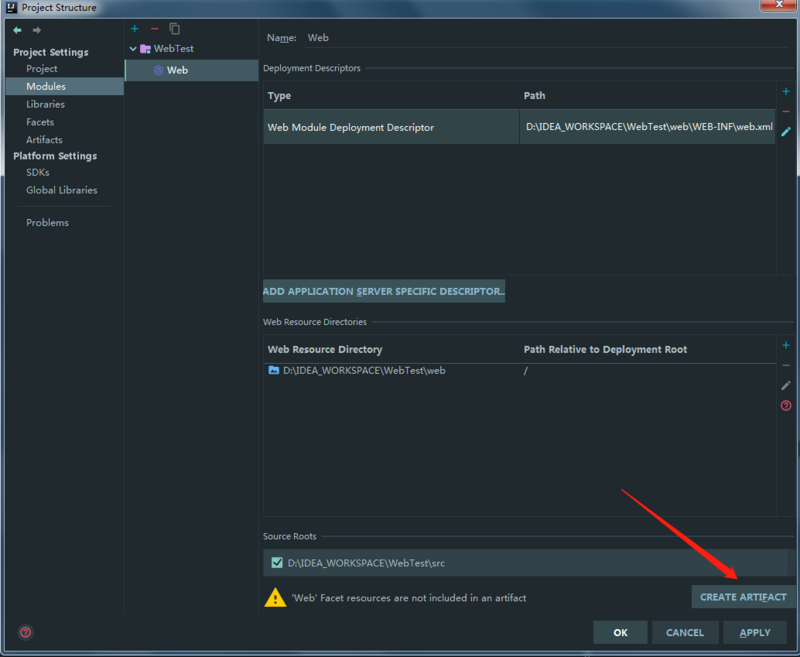Copy the selected module
The image size is (800, 657).
pyautogui.click(x=174, y=29)
